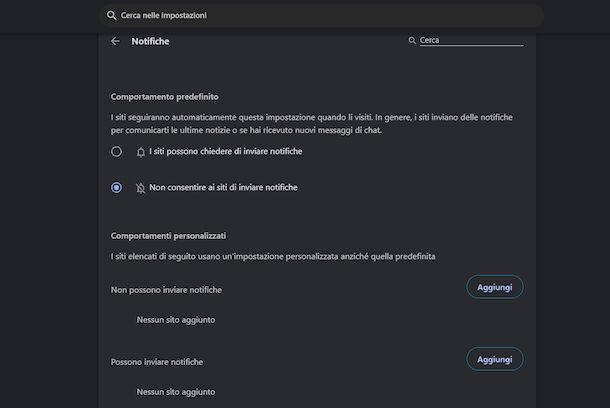Click 'Nessun sito aggiunto' under blocked sites
Viewport: 610px width, 408px height.
click(176, 320)
